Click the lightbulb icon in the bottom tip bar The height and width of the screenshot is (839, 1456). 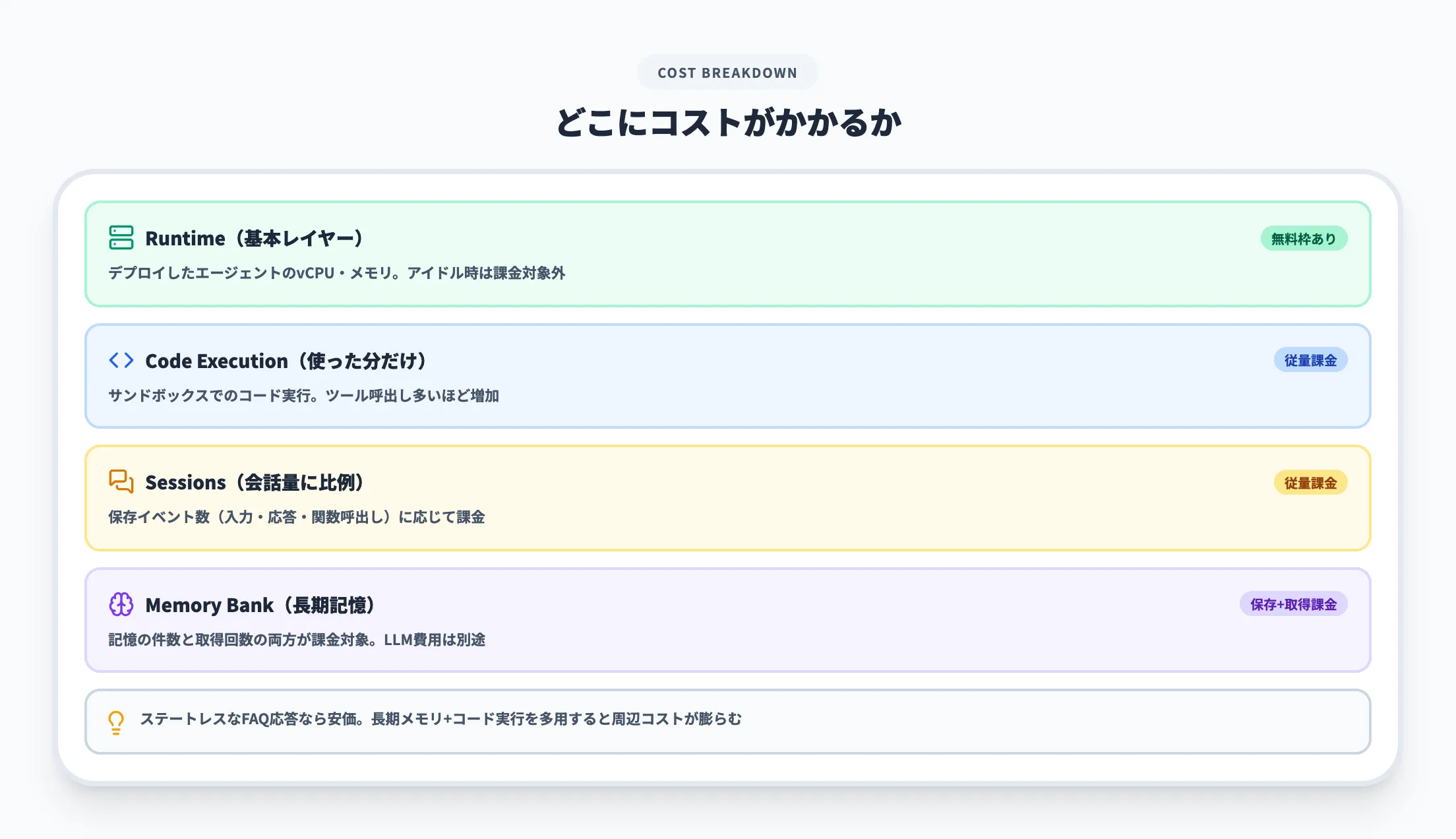point(116,720)
